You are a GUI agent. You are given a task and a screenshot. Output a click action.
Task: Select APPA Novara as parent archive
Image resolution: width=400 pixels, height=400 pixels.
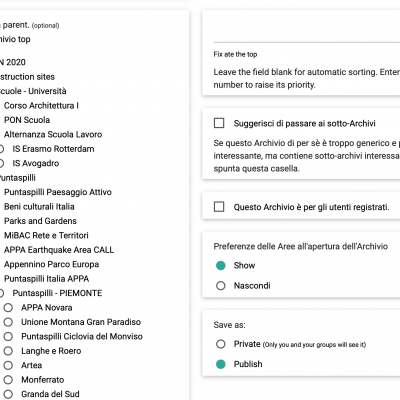(x=8, y=307)
